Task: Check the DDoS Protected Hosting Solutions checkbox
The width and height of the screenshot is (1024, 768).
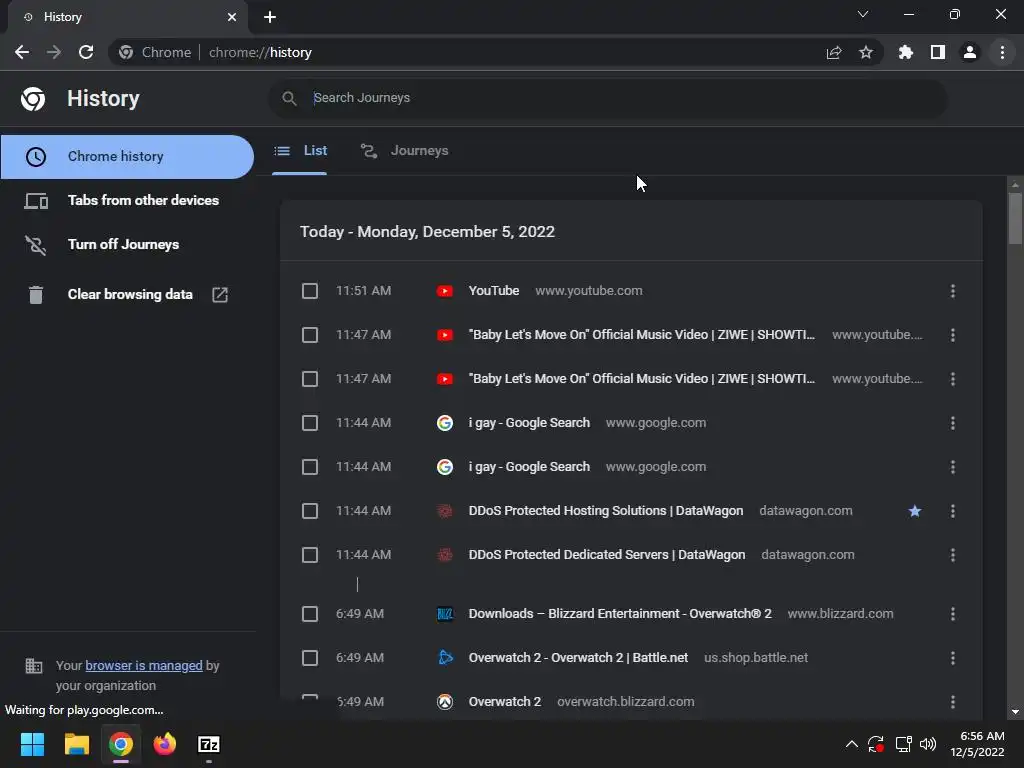Action: (310, 511)
